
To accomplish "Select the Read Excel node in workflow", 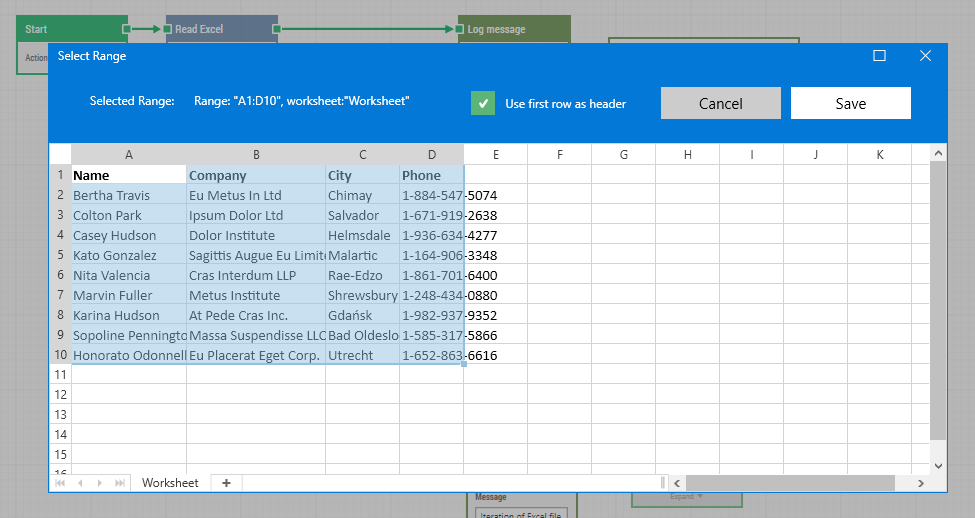I will [x=221, y=29].
